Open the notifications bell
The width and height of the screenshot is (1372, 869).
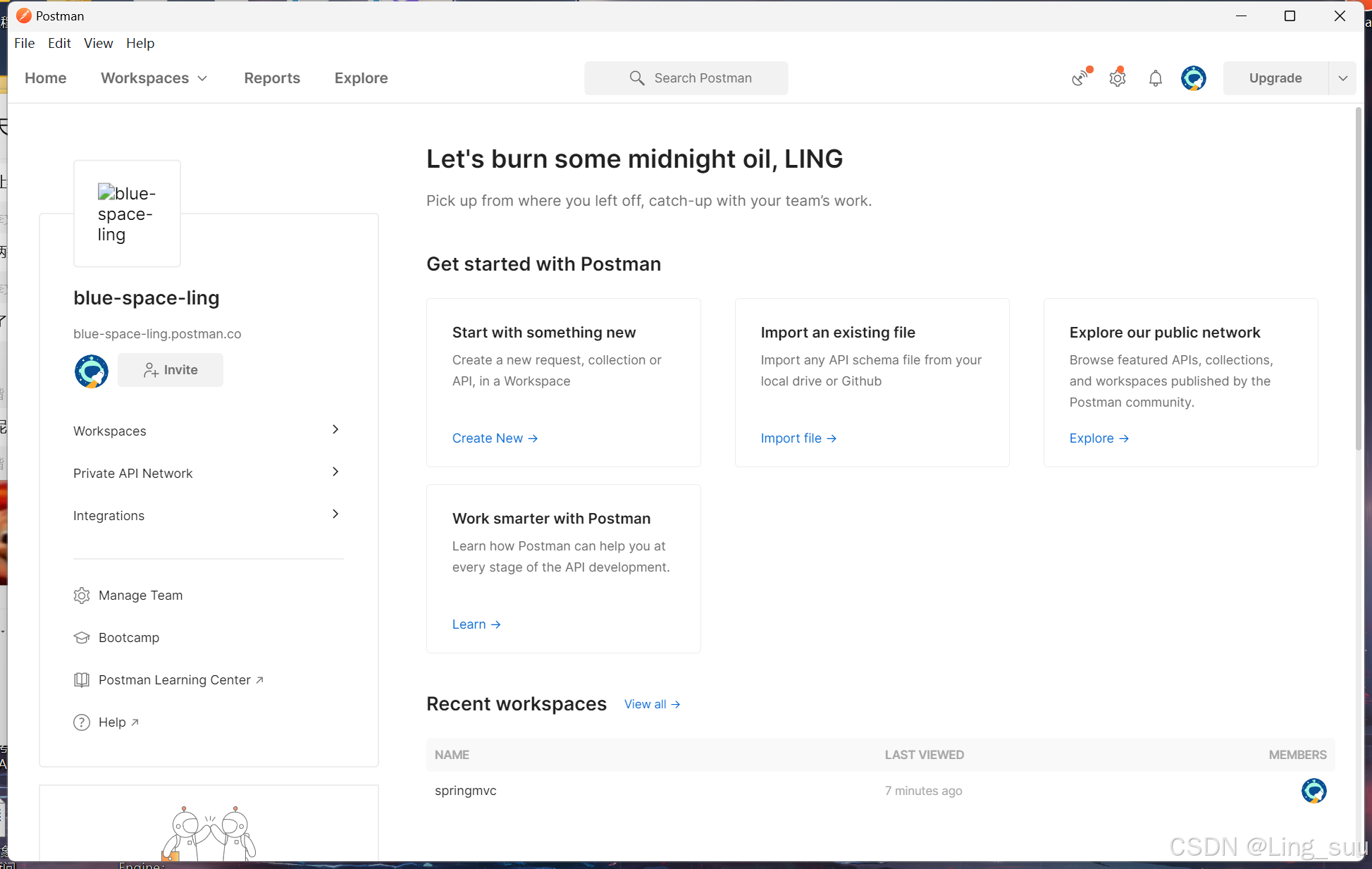click(1156, 78)
